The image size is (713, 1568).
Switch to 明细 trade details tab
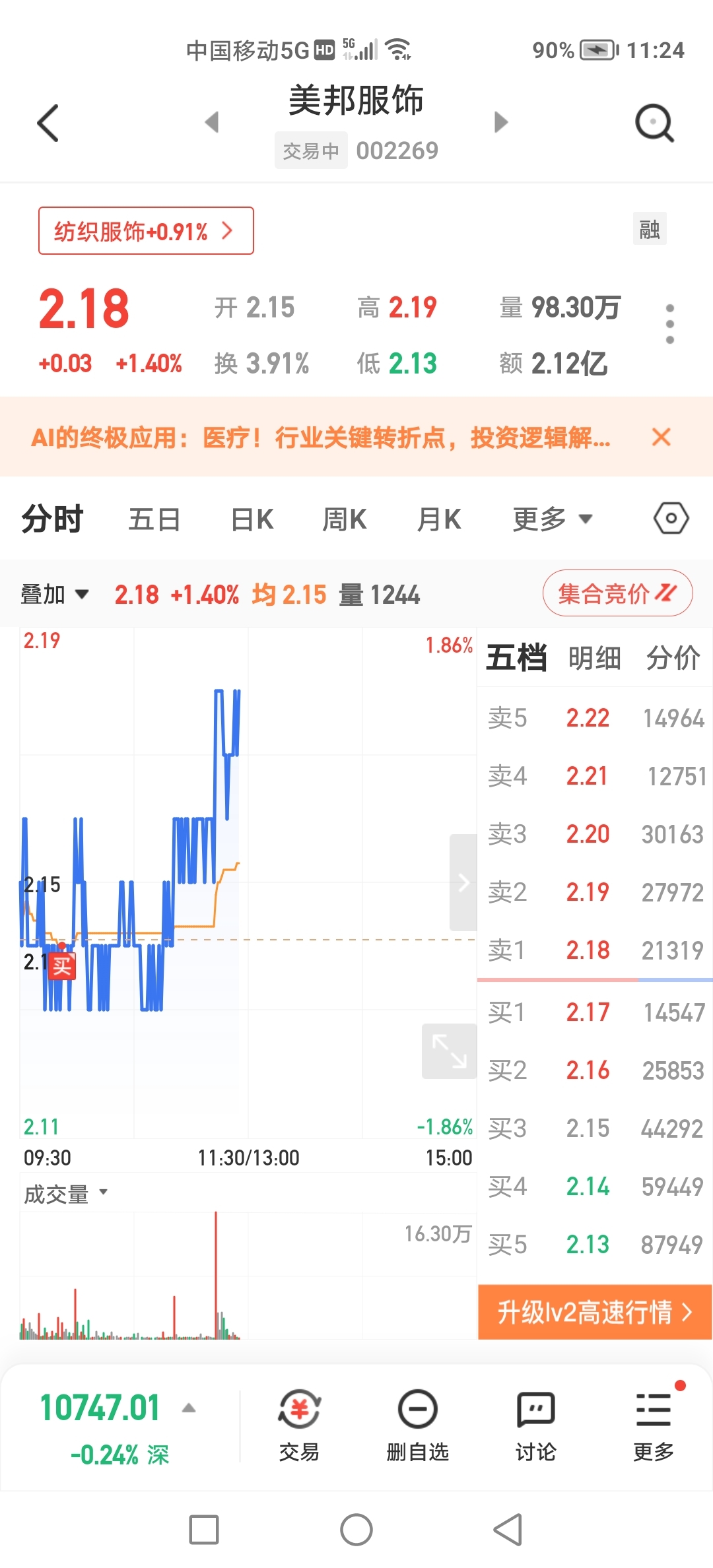click(595, 658)
